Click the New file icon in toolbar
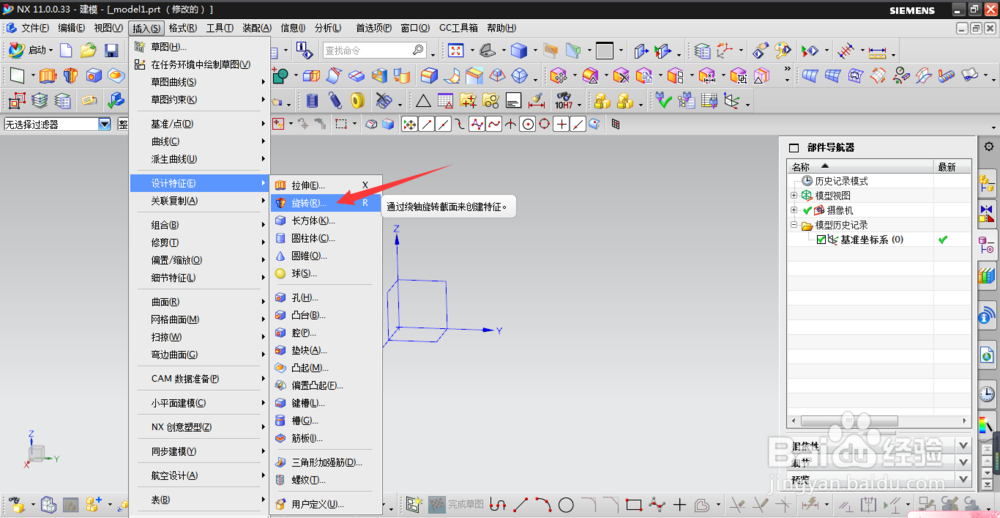The width and height of the screenshot is (1000, 518). click(x=66, y=50)
